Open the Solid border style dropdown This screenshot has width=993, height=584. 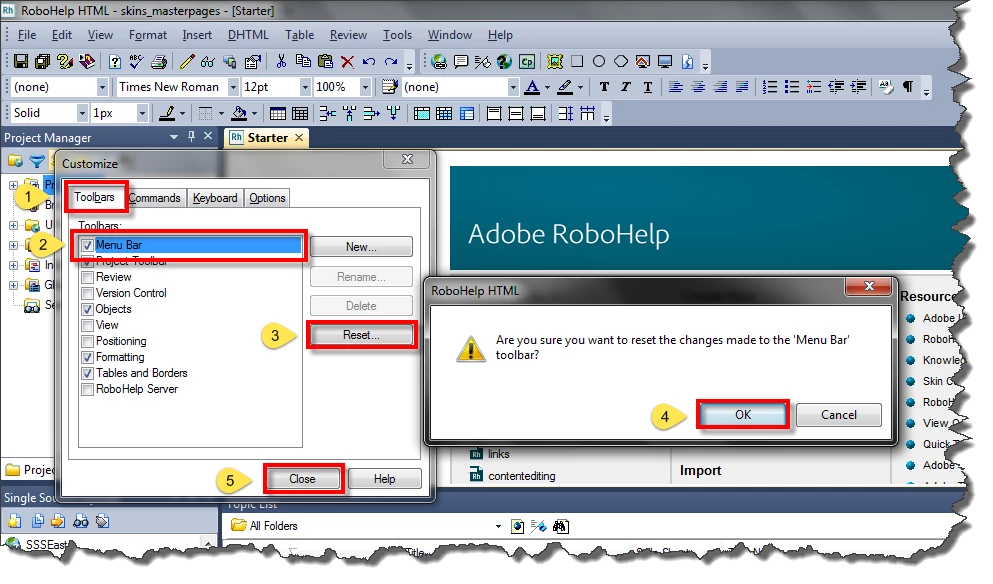(82, 113)
